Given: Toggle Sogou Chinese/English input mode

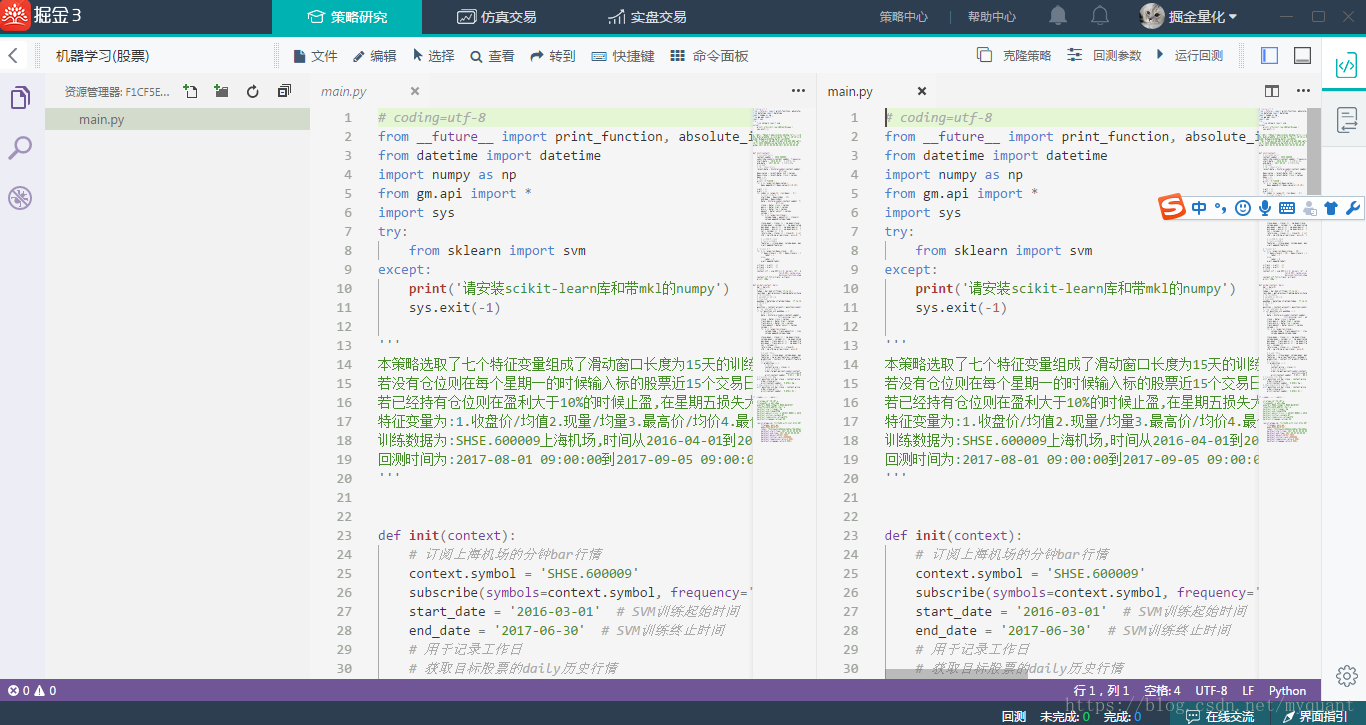Looking at the screenshot, I should point(1199,208).
